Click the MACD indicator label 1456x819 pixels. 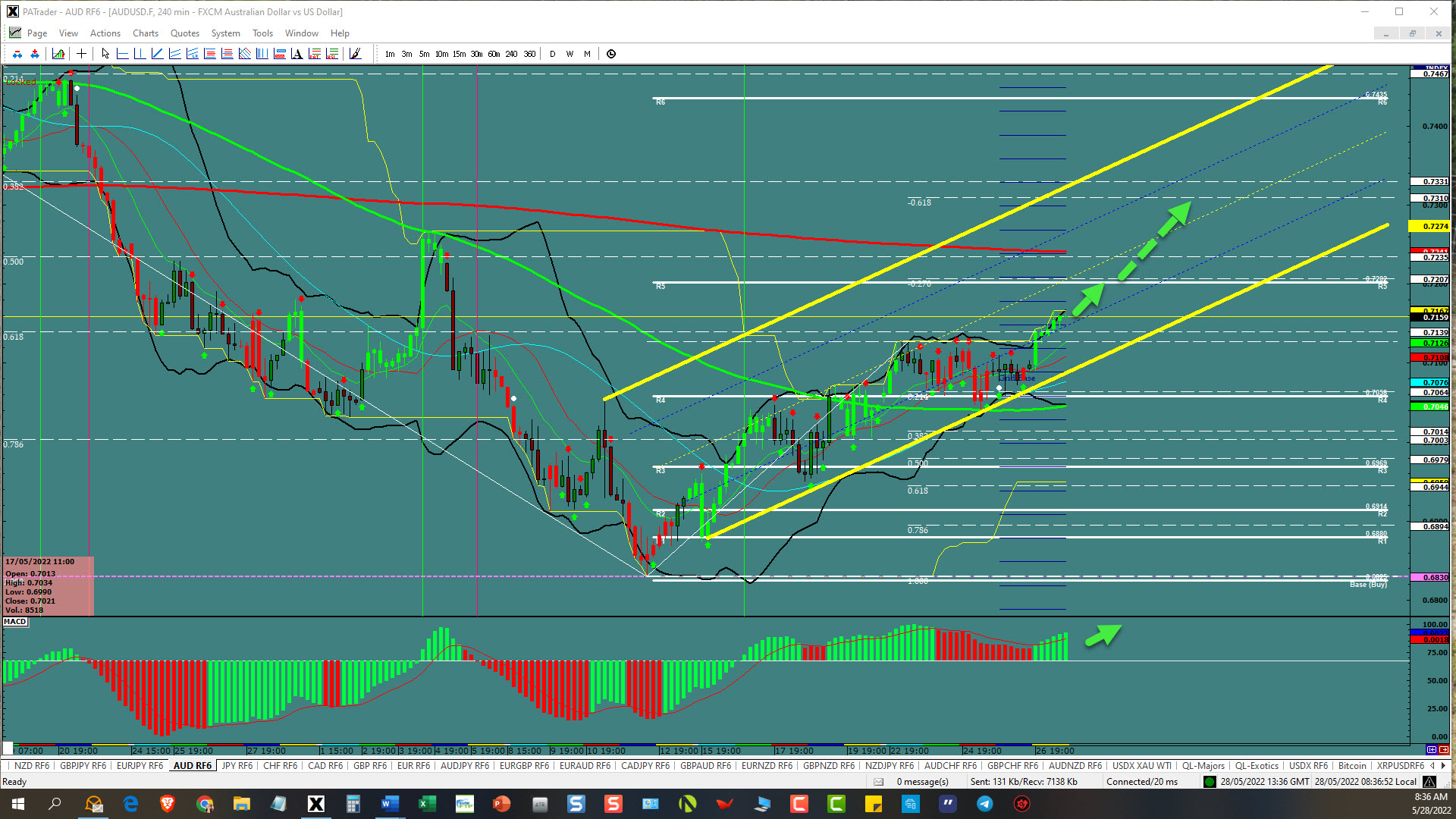(x=15, y=622)
